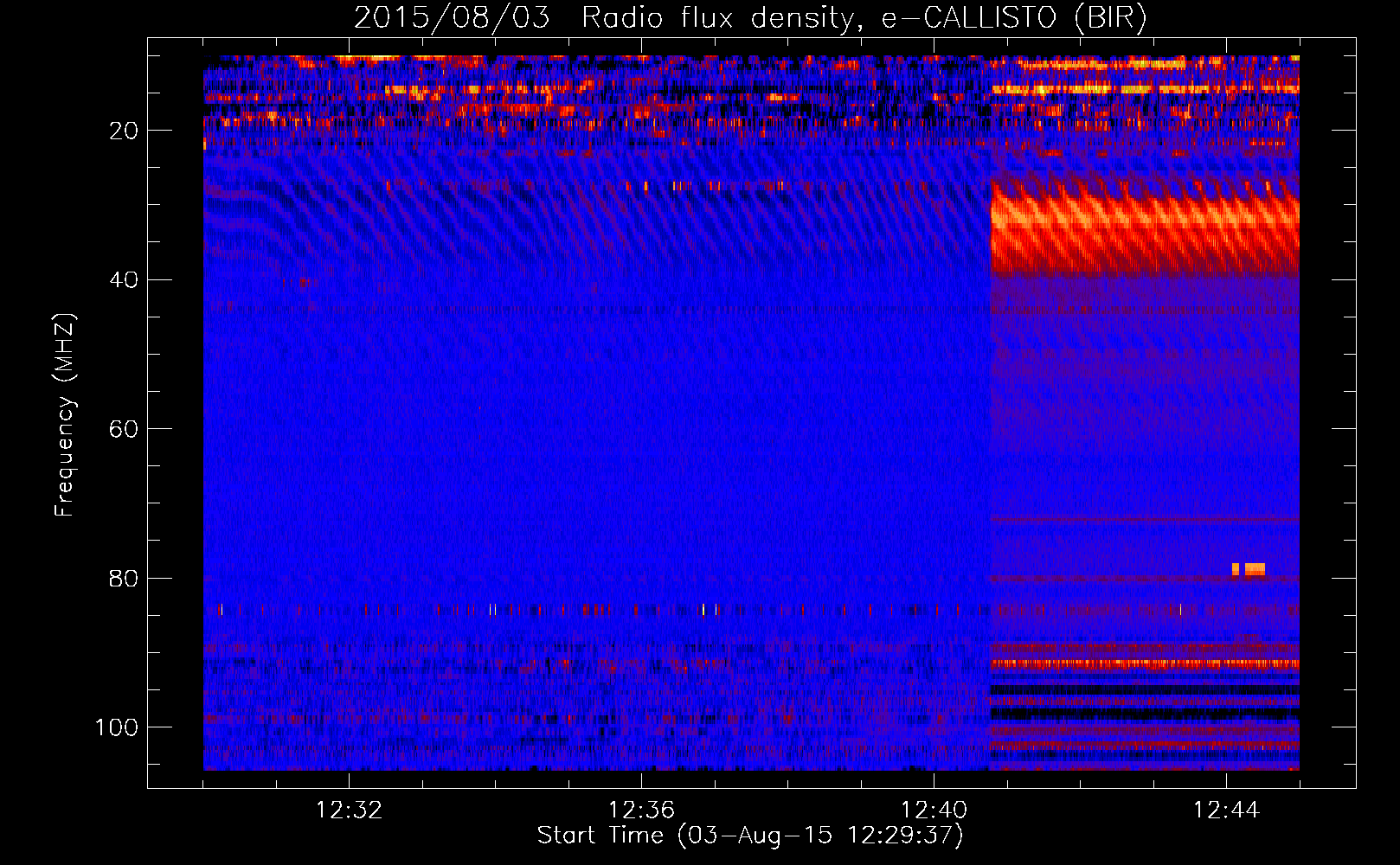Click the small orange blocks near 80 MHz

tap(1249, 569)
